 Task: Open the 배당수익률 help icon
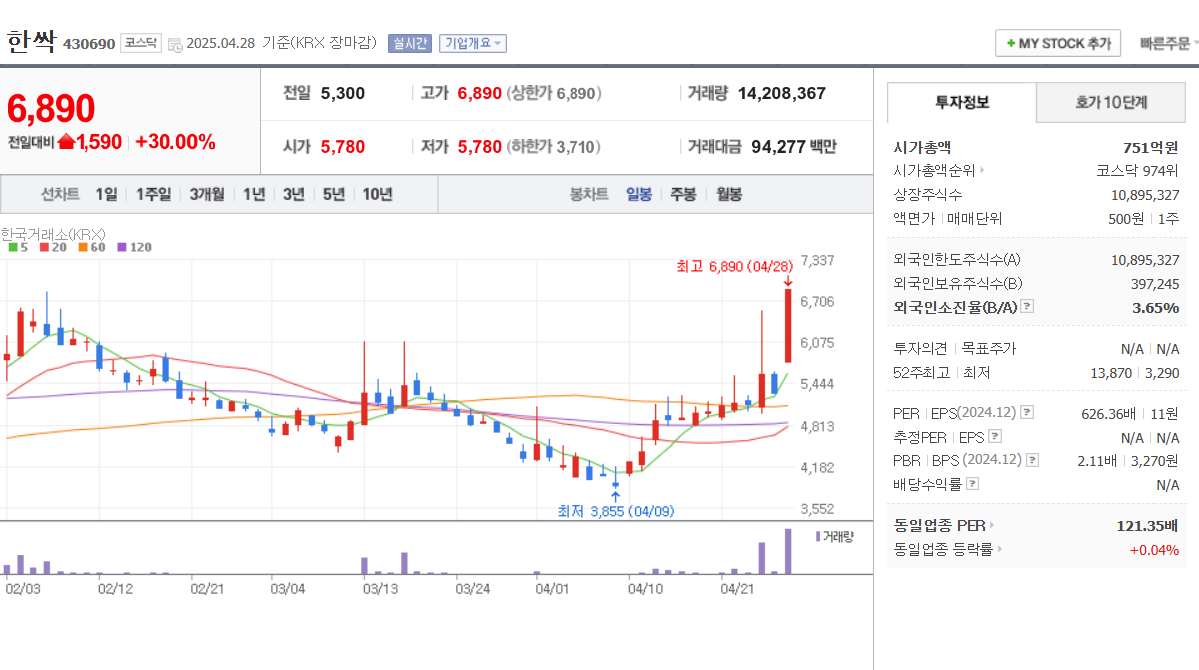(x=972, y=483)
